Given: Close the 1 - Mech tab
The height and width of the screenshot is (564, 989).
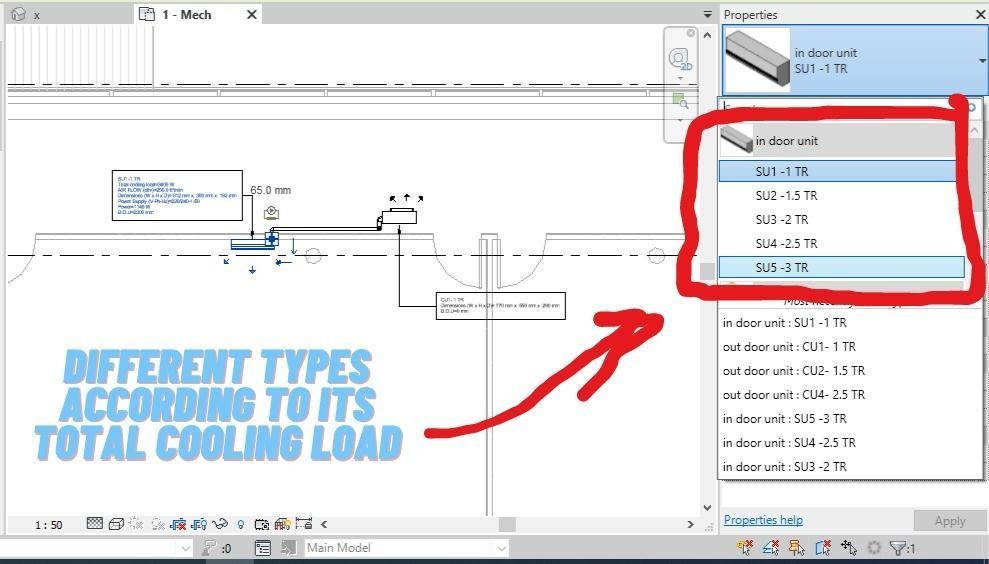Looking at the screenshot, I should pyautogui.click(x=252, y=15).
